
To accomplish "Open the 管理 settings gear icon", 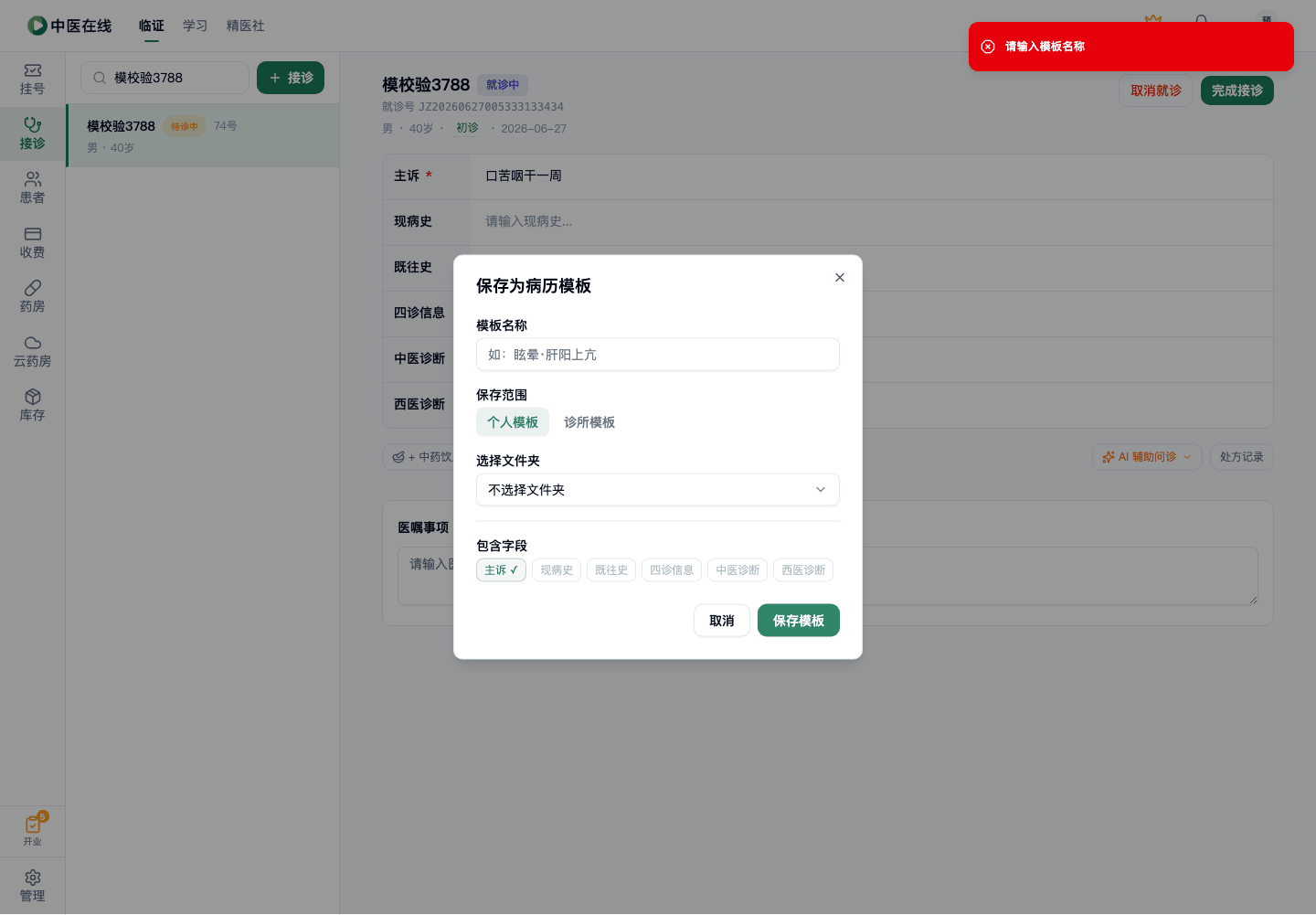I will (33, 878).
